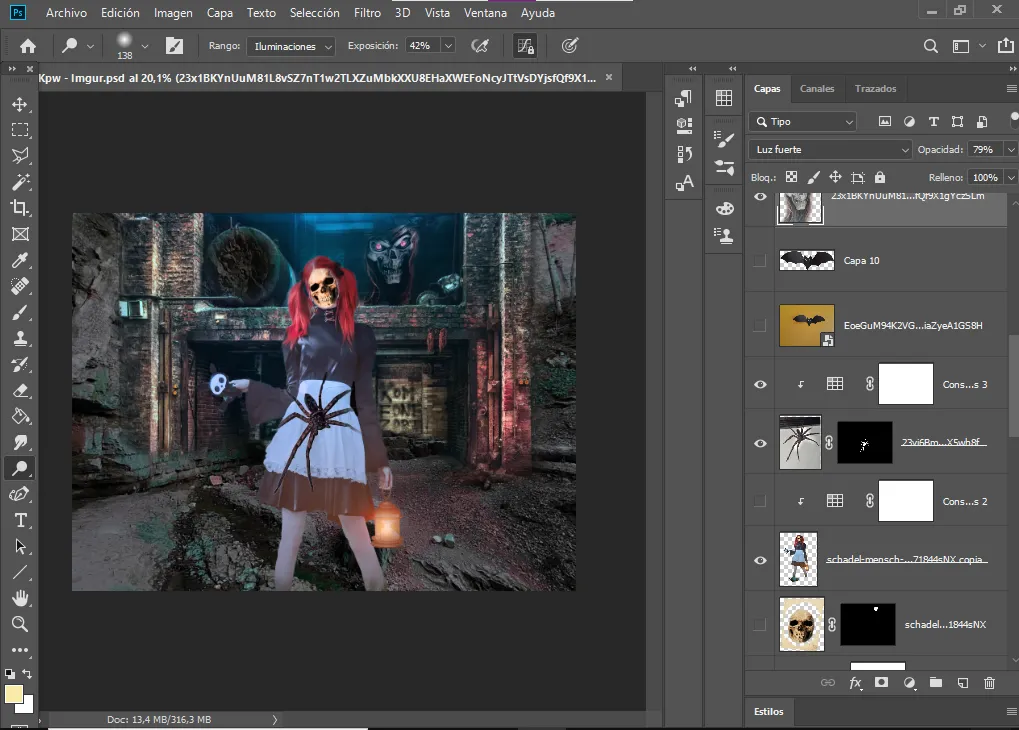
Task: Show the Cons...s 2 adjustment layer
Action: click(x=759, y=501)
